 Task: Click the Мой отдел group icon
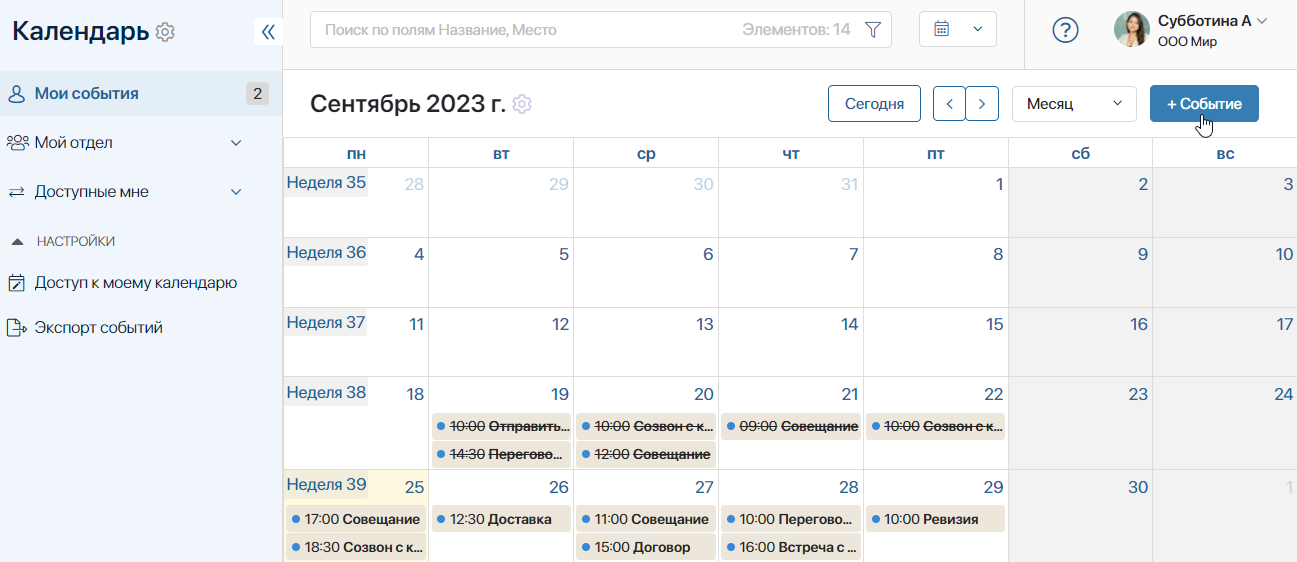pos(17,143)
